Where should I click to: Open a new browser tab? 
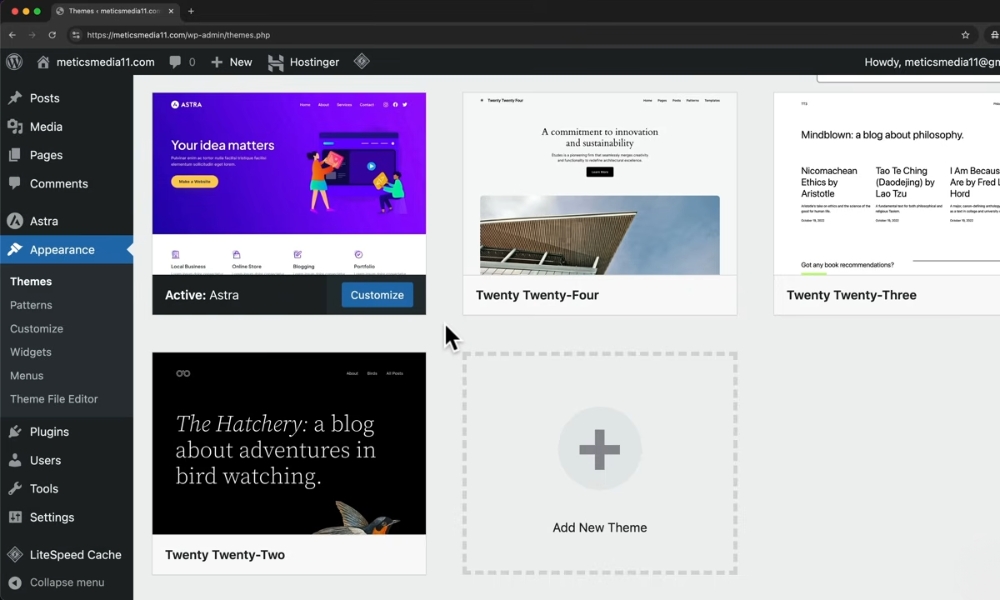pos(191,11)
